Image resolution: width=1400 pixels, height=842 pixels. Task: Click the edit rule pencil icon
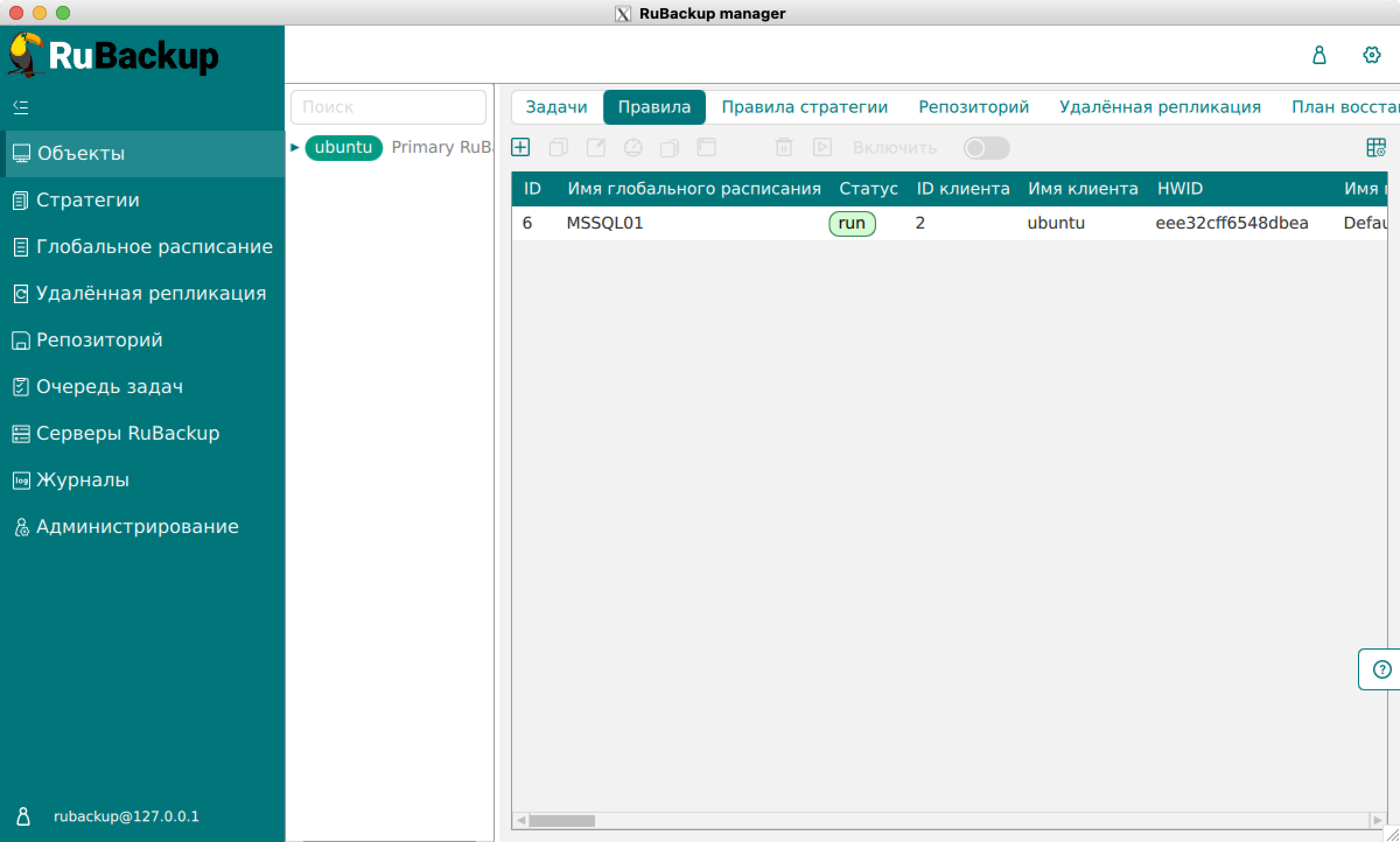(x=596, y=148)
